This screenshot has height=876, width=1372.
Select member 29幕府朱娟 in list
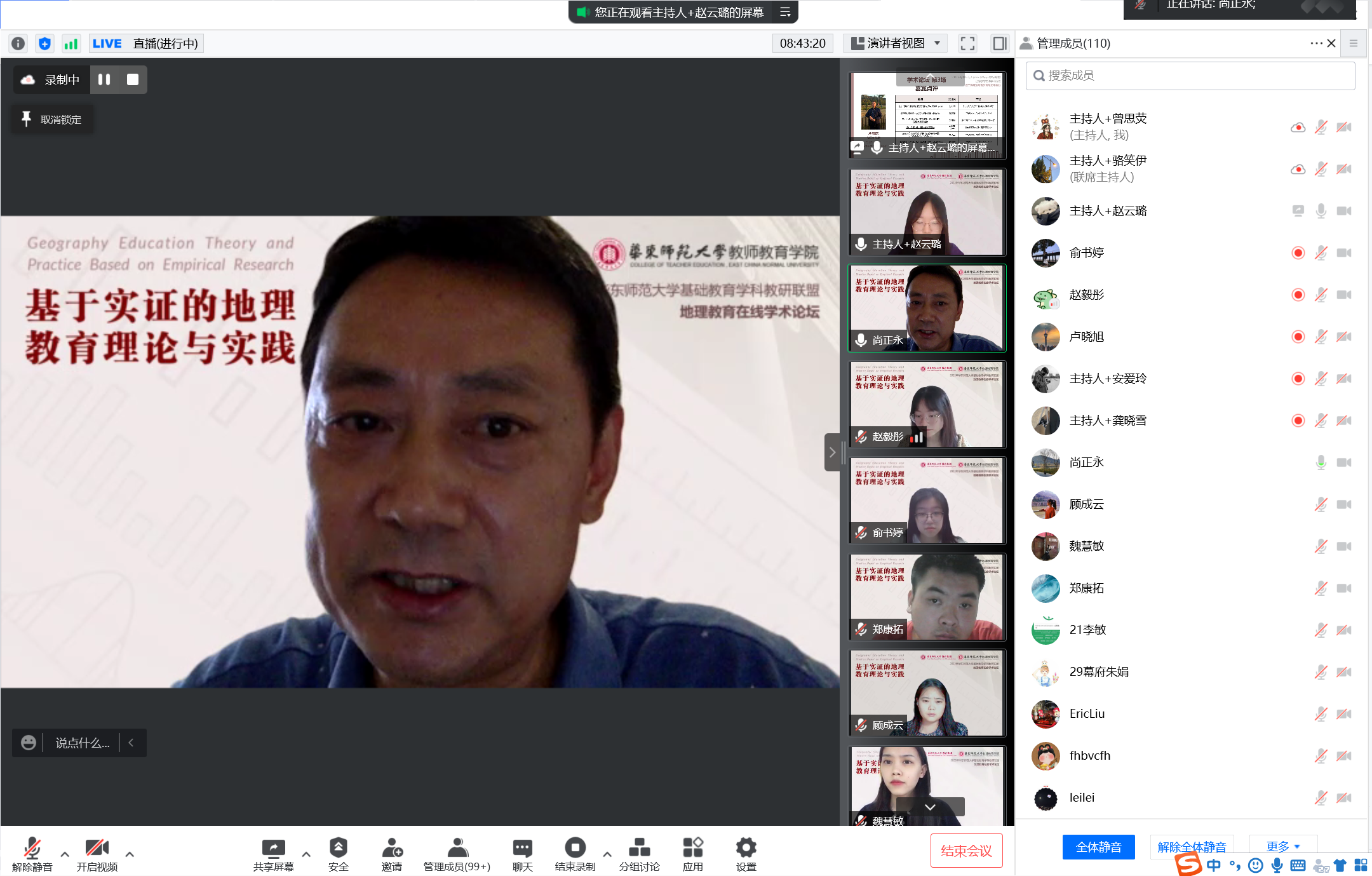[1191, 672]
